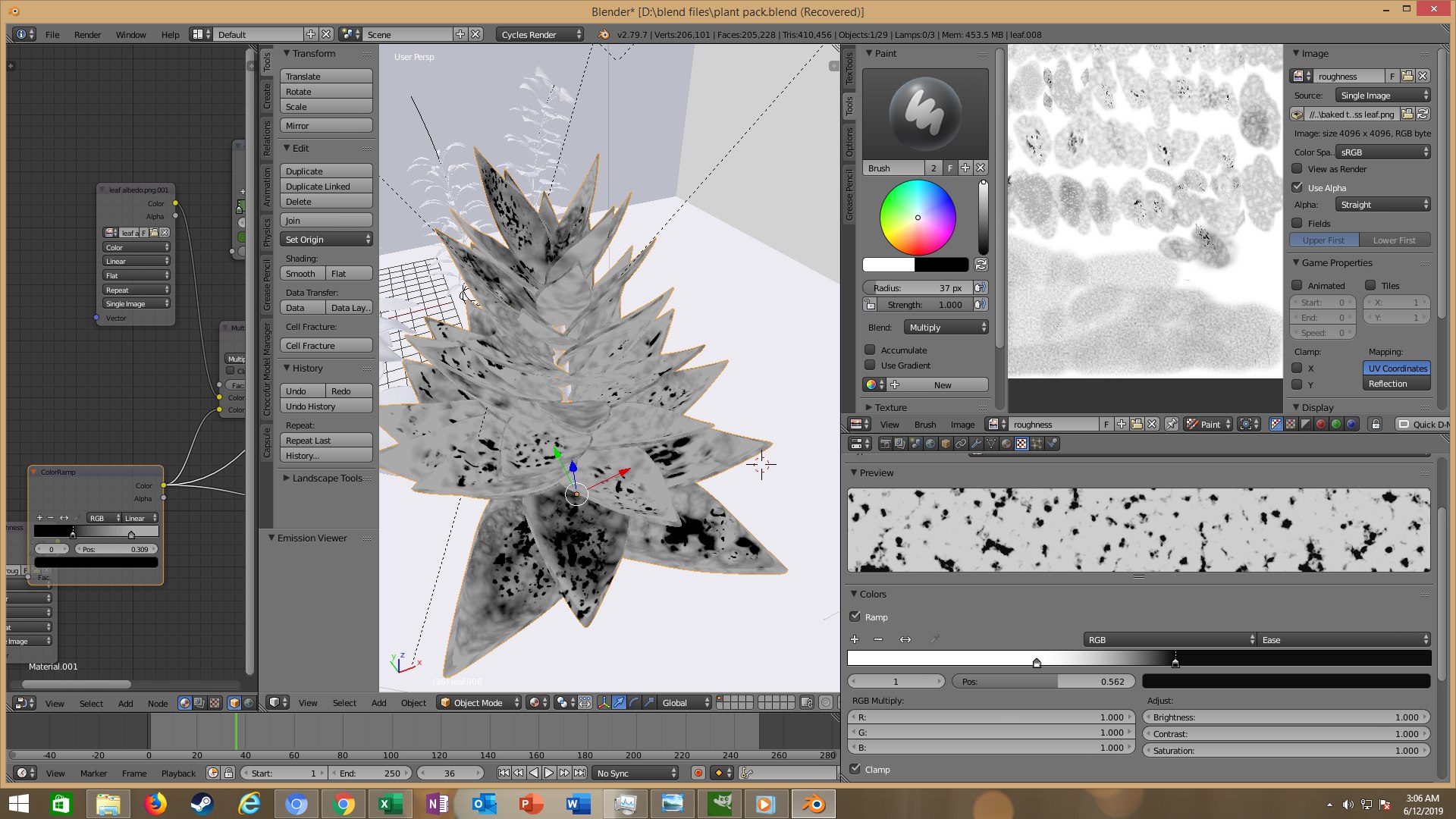Swap brush foreground and background colors
Screen dimensions: 1456x819
981,265
